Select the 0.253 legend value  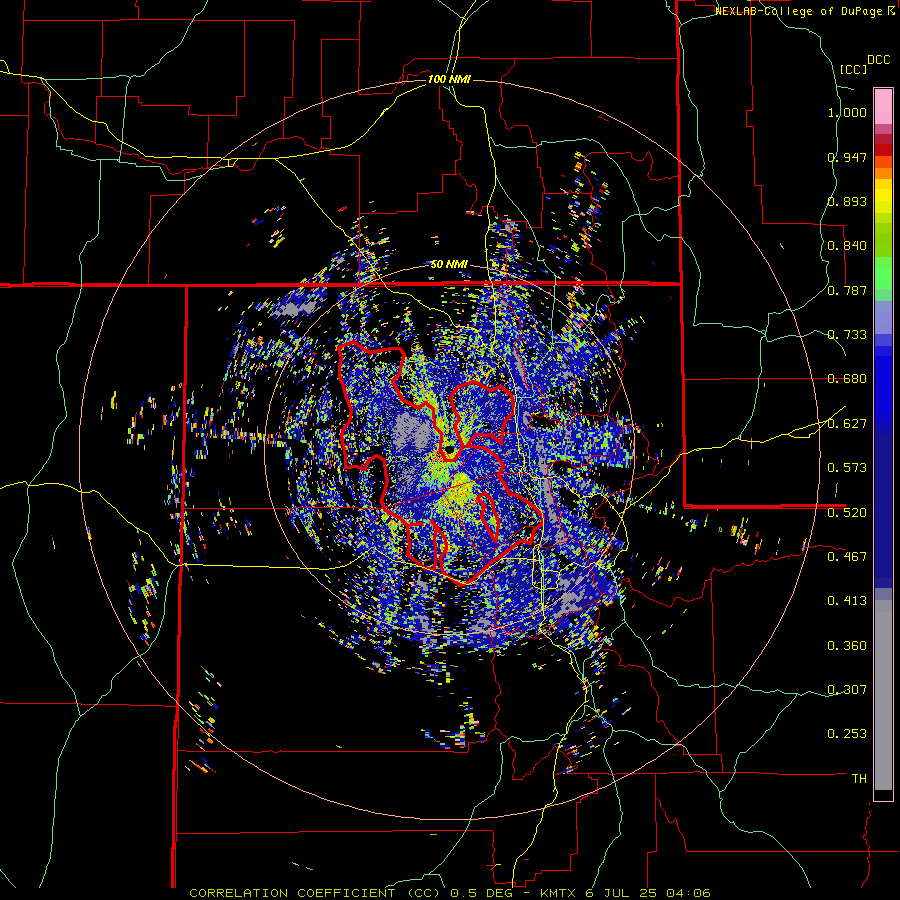coord(847,734)
